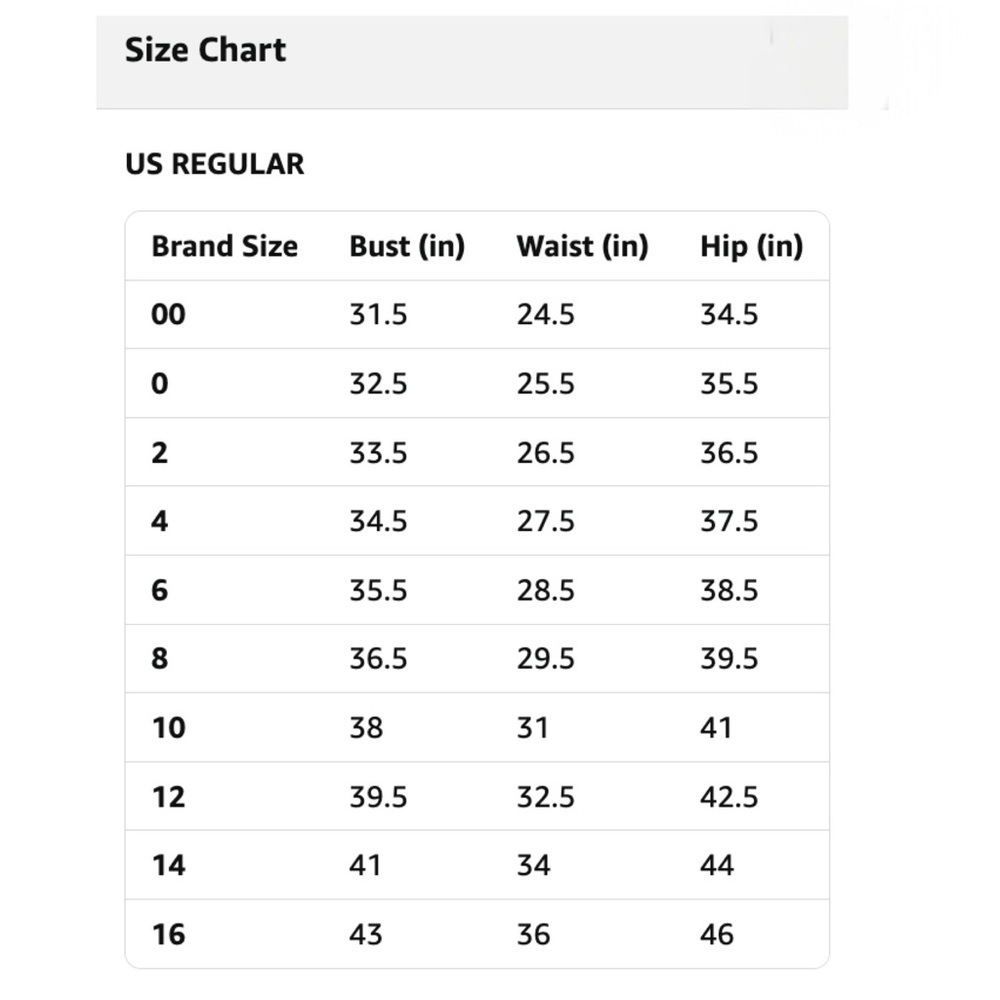Click the 46 hip value
1000x1000 pixels.
tap(717, 934)
